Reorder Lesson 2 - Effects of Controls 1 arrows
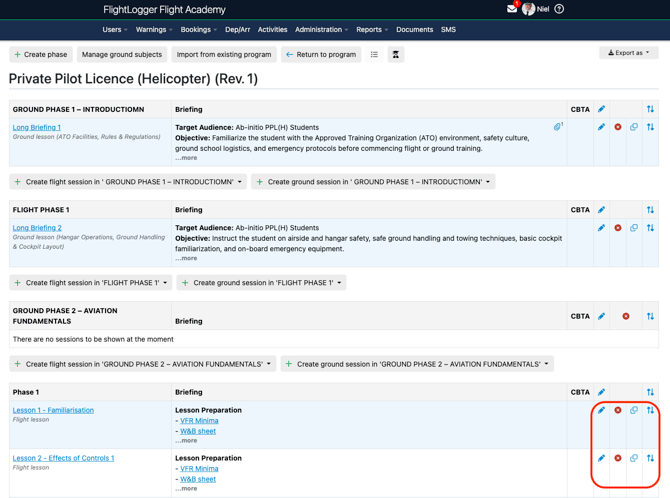Screen dimensions: 670x498 650,458
